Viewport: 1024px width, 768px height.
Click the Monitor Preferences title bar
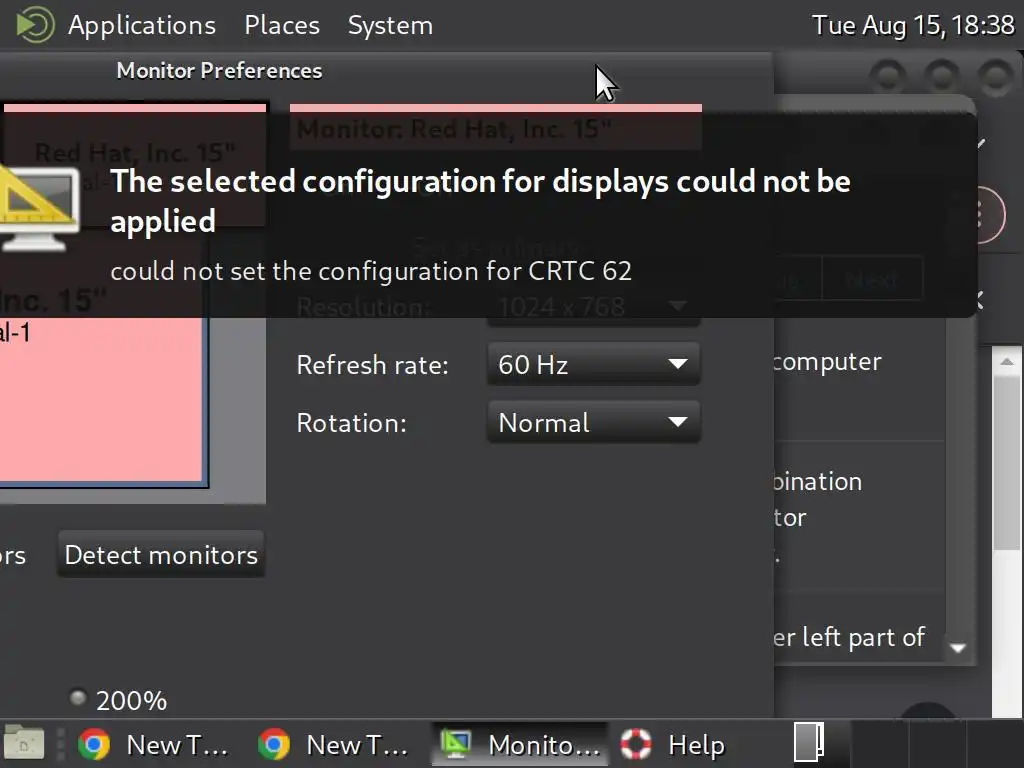(x=387, y=71)
